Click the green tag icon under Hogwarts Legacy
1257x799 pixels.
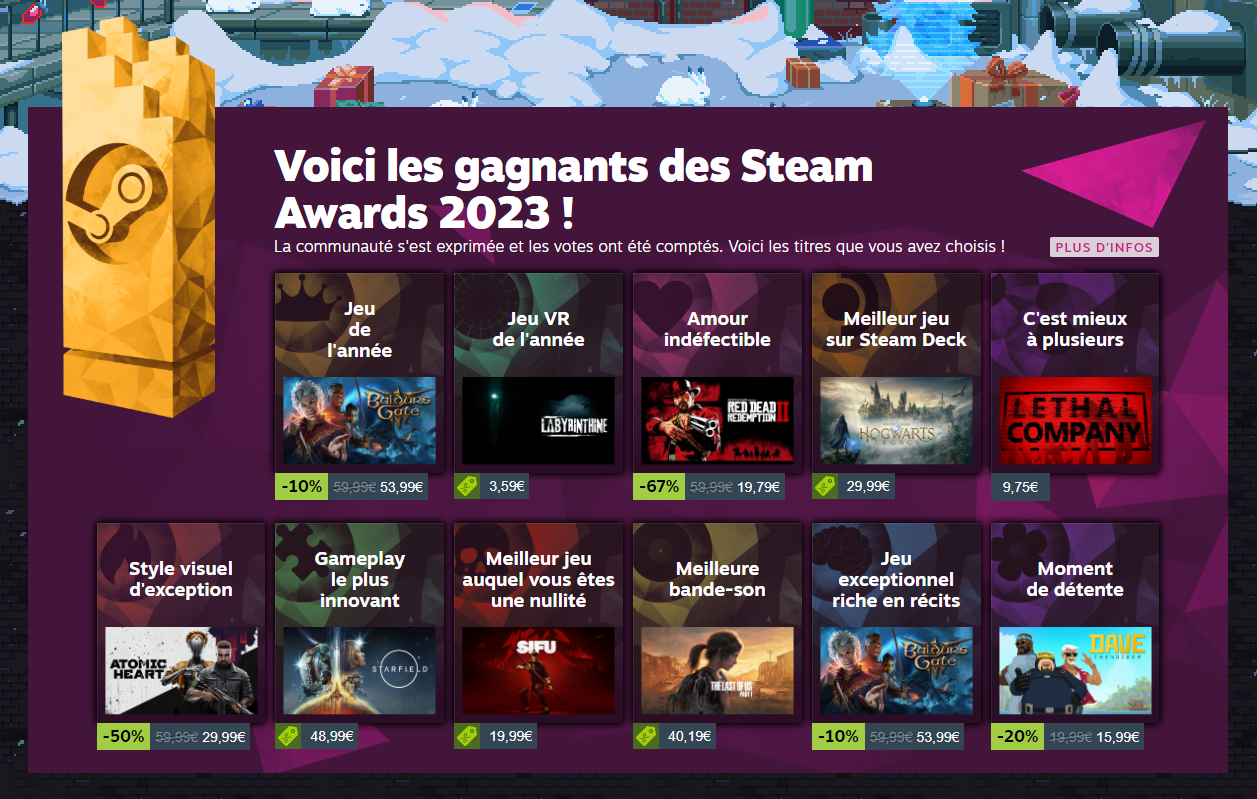tap(824, 487)
